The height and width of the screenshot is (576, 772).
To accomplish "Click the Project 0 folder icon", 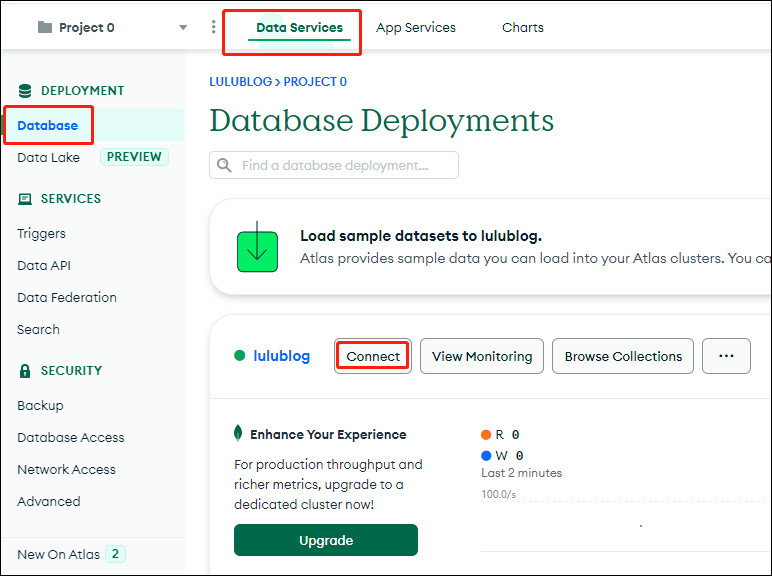I will [x=45, y=27].
